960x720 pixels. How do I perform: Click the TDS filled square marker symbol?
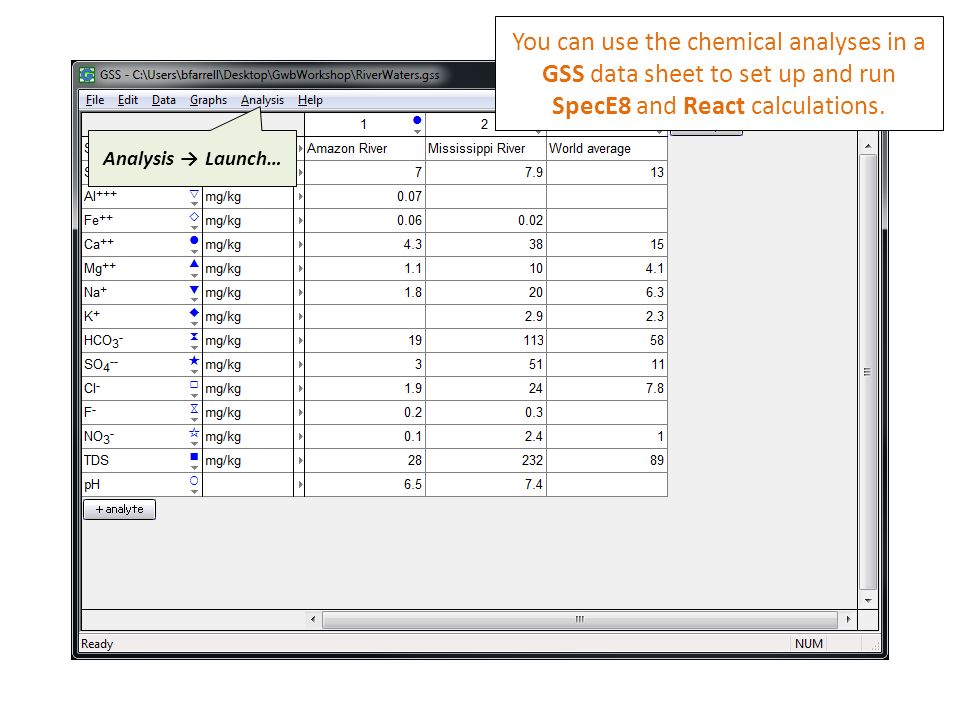[x=194, y=457]
